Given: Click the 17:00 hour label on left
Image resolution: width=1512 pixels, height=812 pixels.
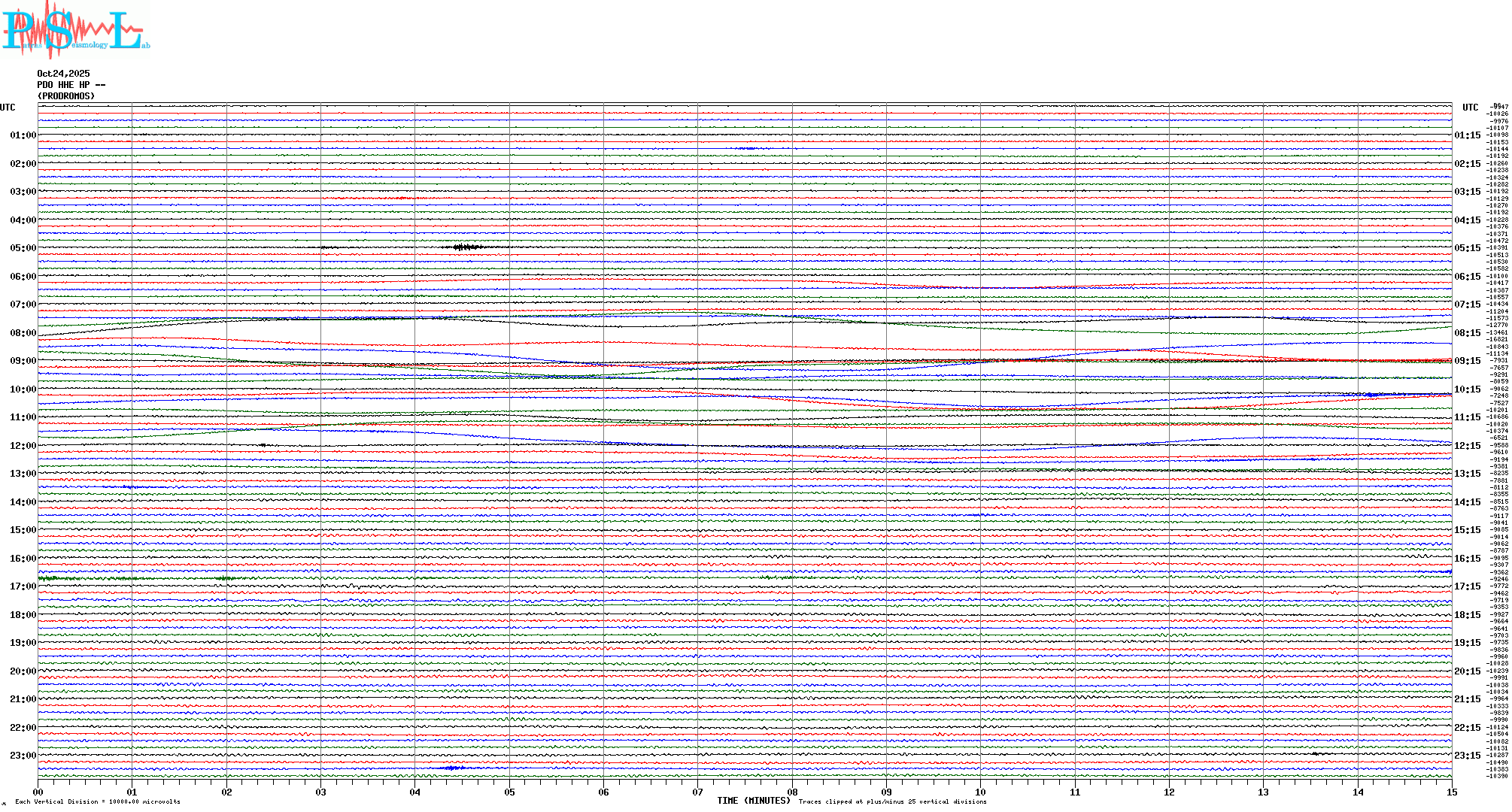Looking at the screenshot, I should [23, 586].
